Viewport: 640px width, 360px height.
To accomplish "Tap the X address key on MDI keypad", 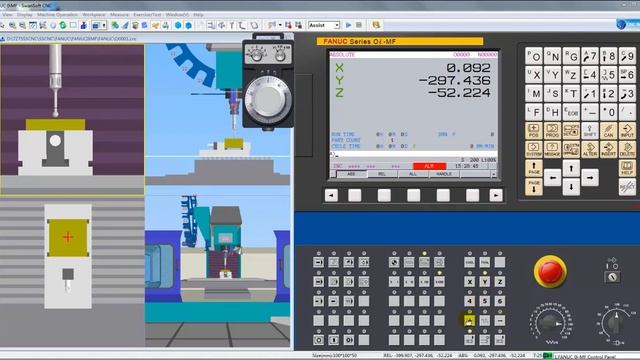I will tap(534, 75).
